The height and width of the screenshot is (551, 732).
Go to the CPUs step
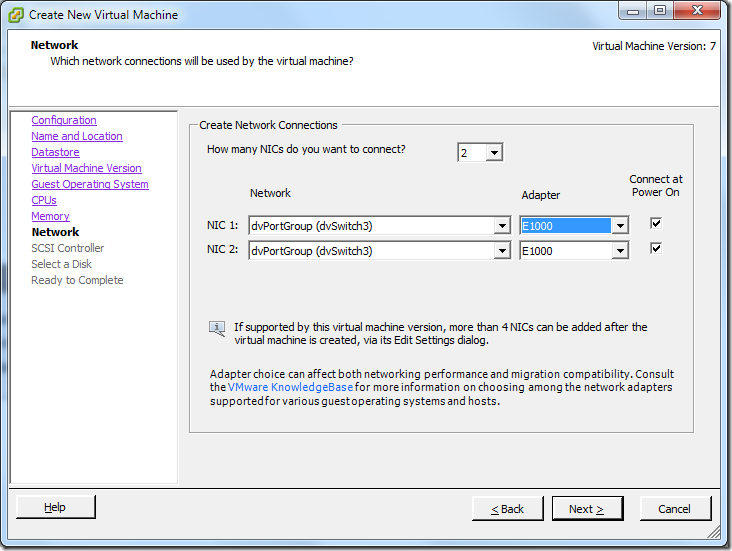[x=44, y=200]
